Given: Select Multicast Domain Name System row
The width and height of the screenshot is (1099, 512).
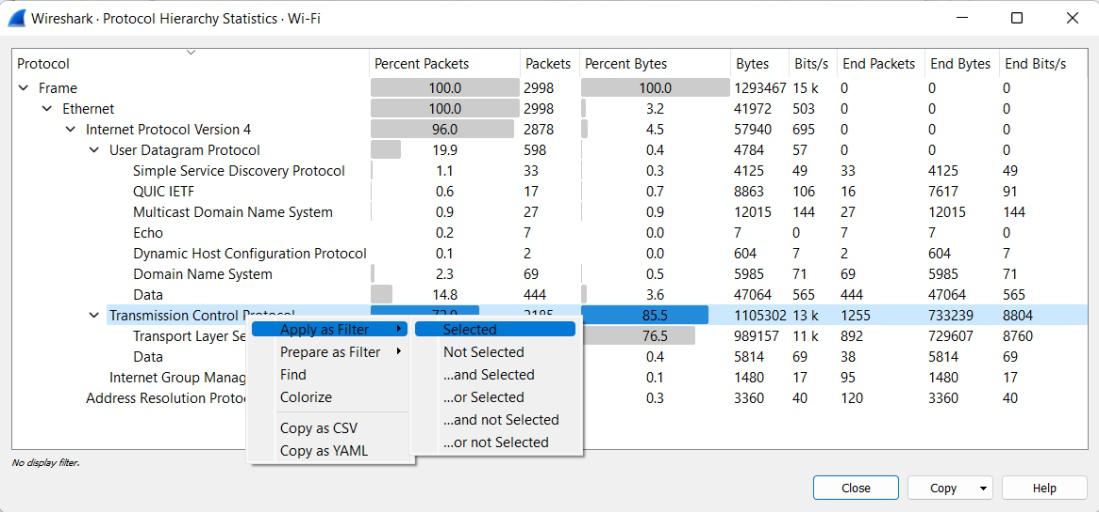Looking at the screenshot, I should pos(550,212).
